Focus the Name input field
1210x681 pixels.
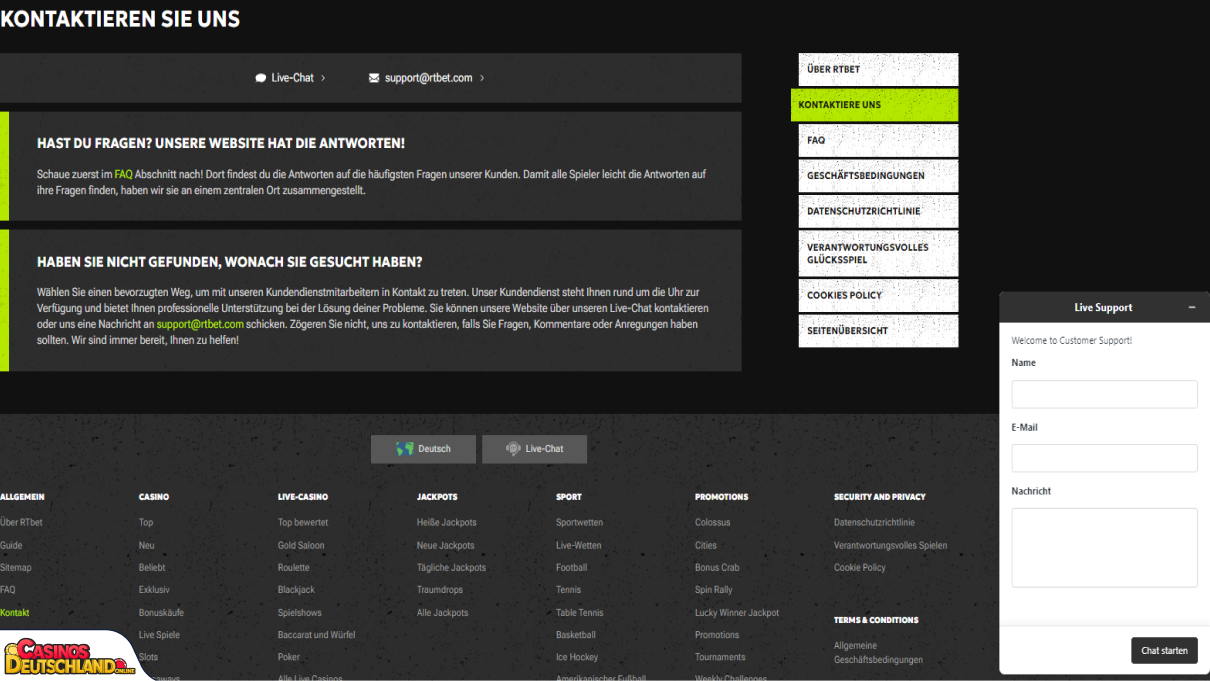pyautogui.click(x=1104, y=394)
